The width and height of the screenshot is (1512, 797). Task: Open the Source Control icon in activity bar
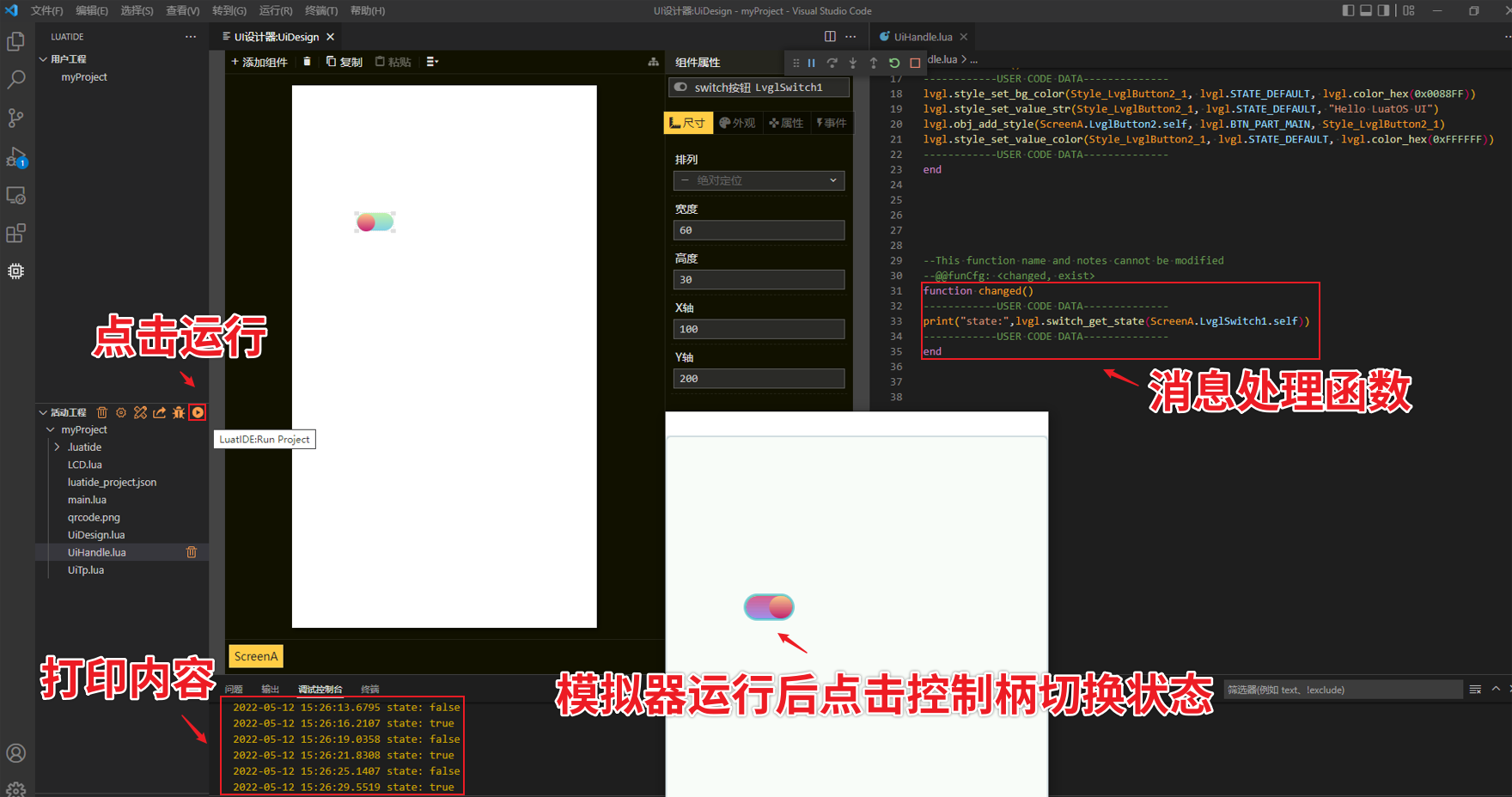[x=16, y=118]
